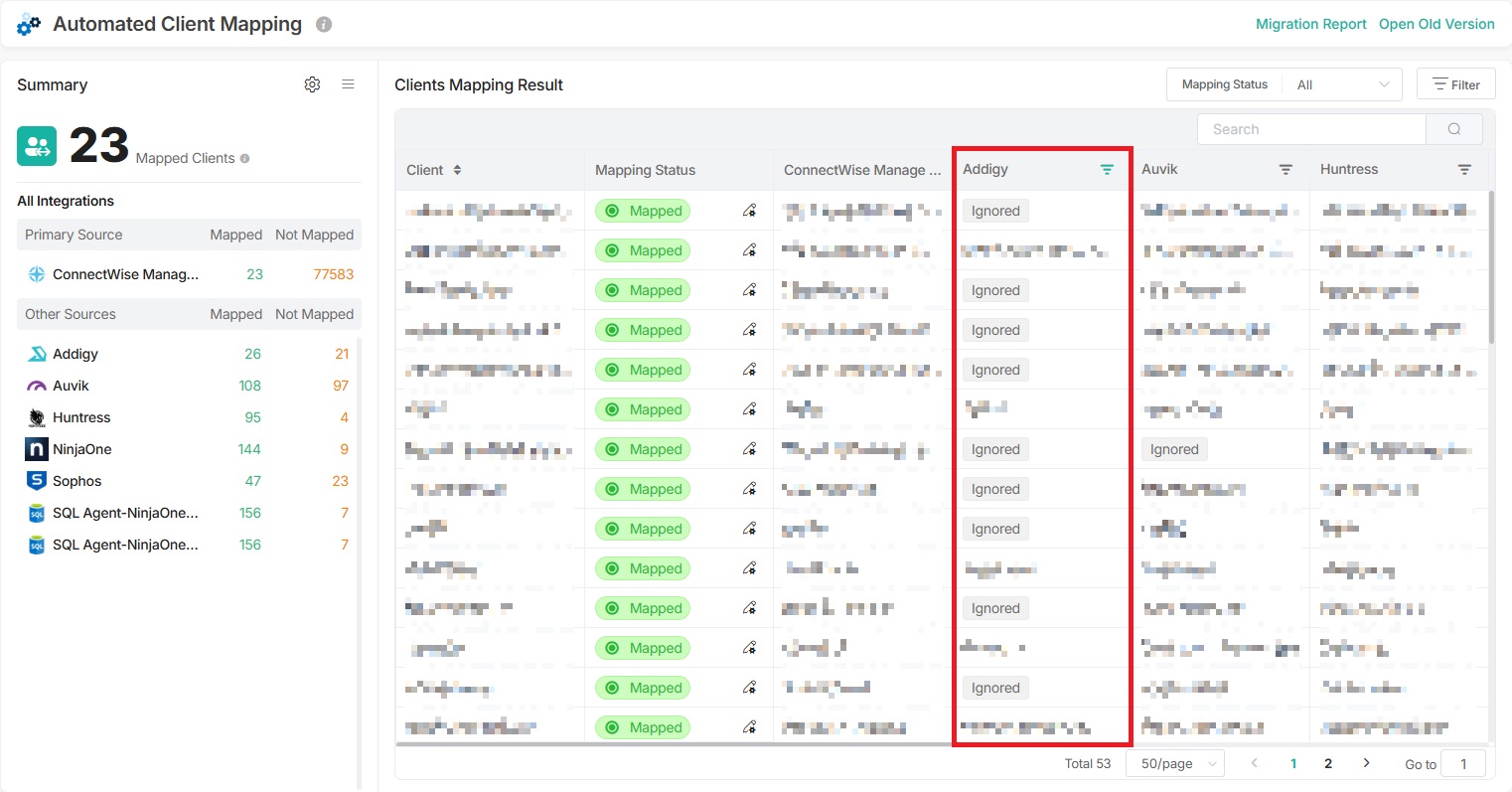Screen dimensions: 1512x792
Task: Click Addigy mapped count 26
Action: point(253,354)
